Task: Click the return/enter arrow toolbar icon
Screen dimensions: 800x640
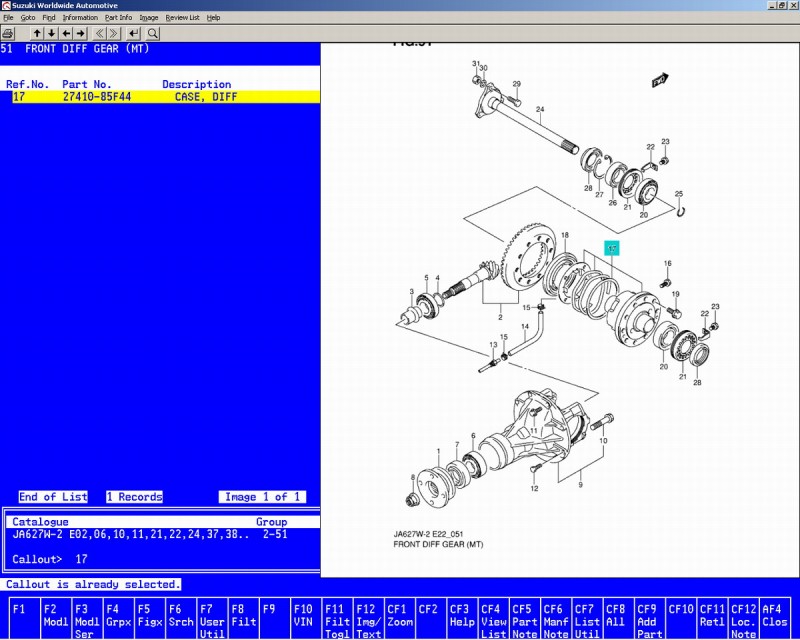Action: 134,34
